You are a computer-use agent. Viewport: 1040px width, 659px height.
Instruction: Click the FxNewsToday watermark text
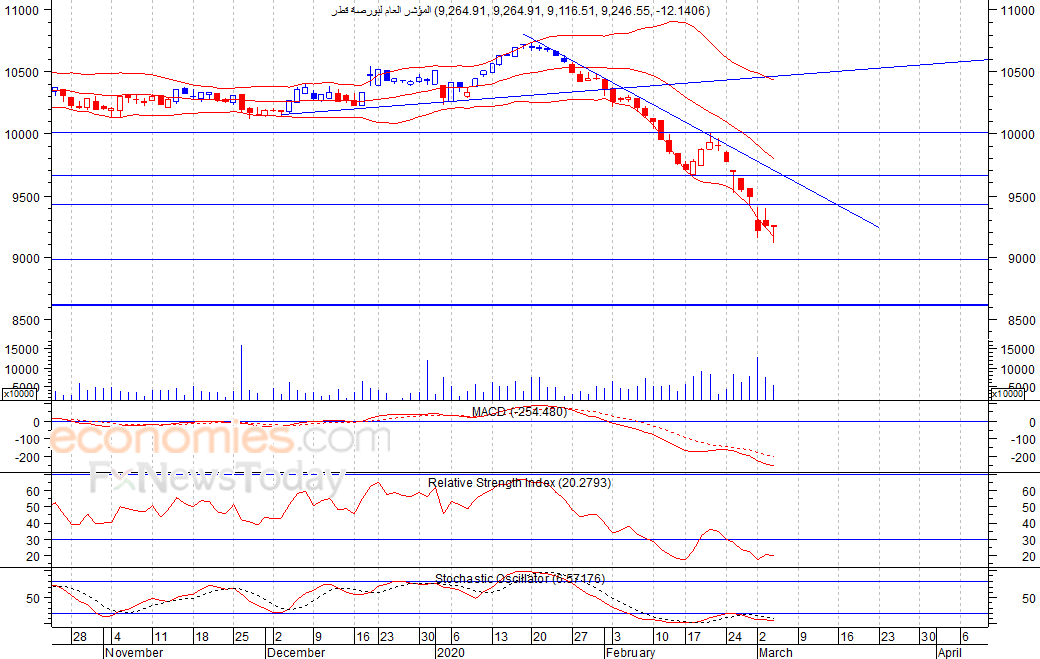pyautogui.click(x=218, y=480)
